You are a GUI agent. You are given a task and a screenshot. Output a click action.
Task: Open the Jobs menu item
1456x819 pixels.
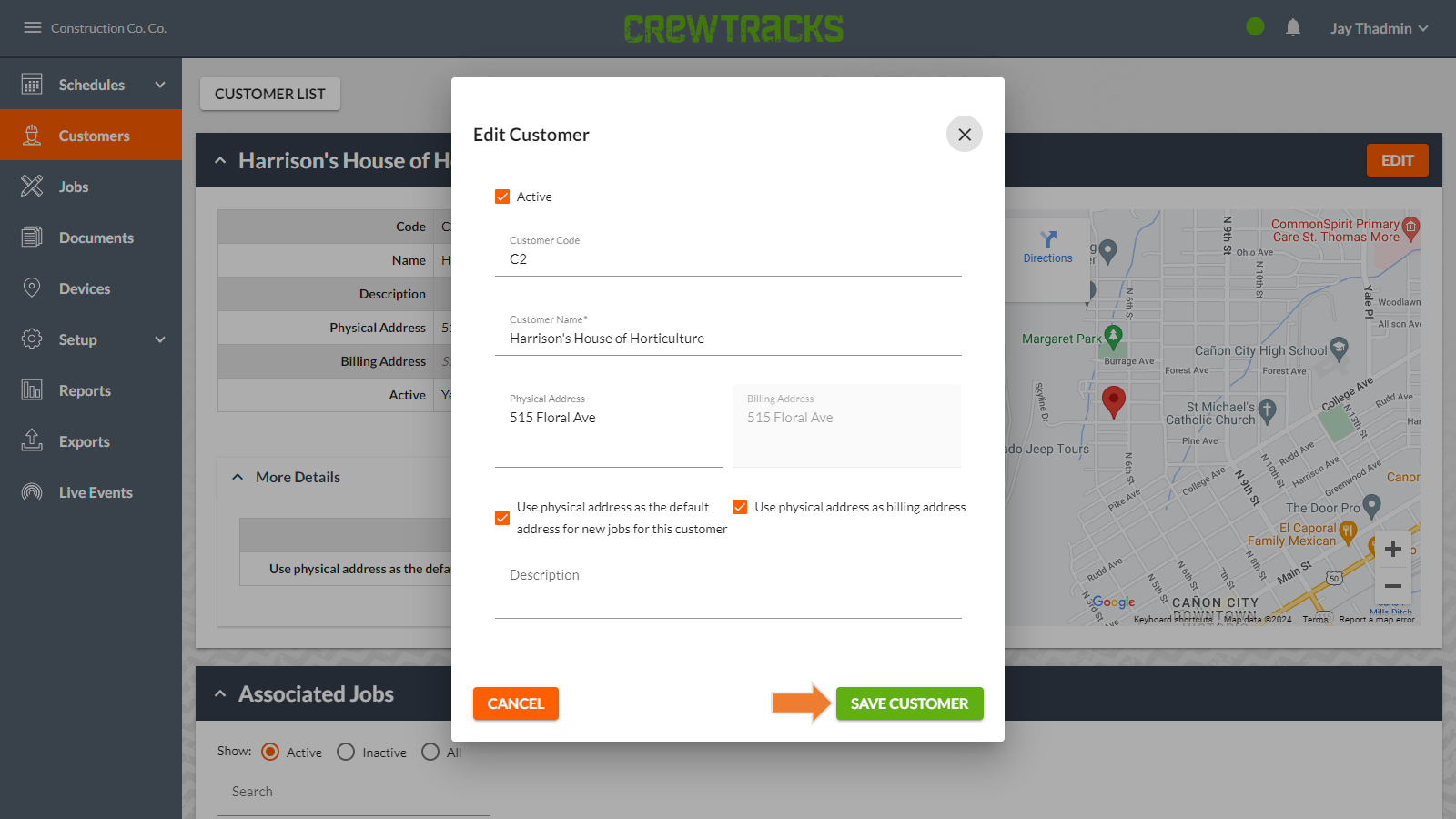click(x=91, y=187)
